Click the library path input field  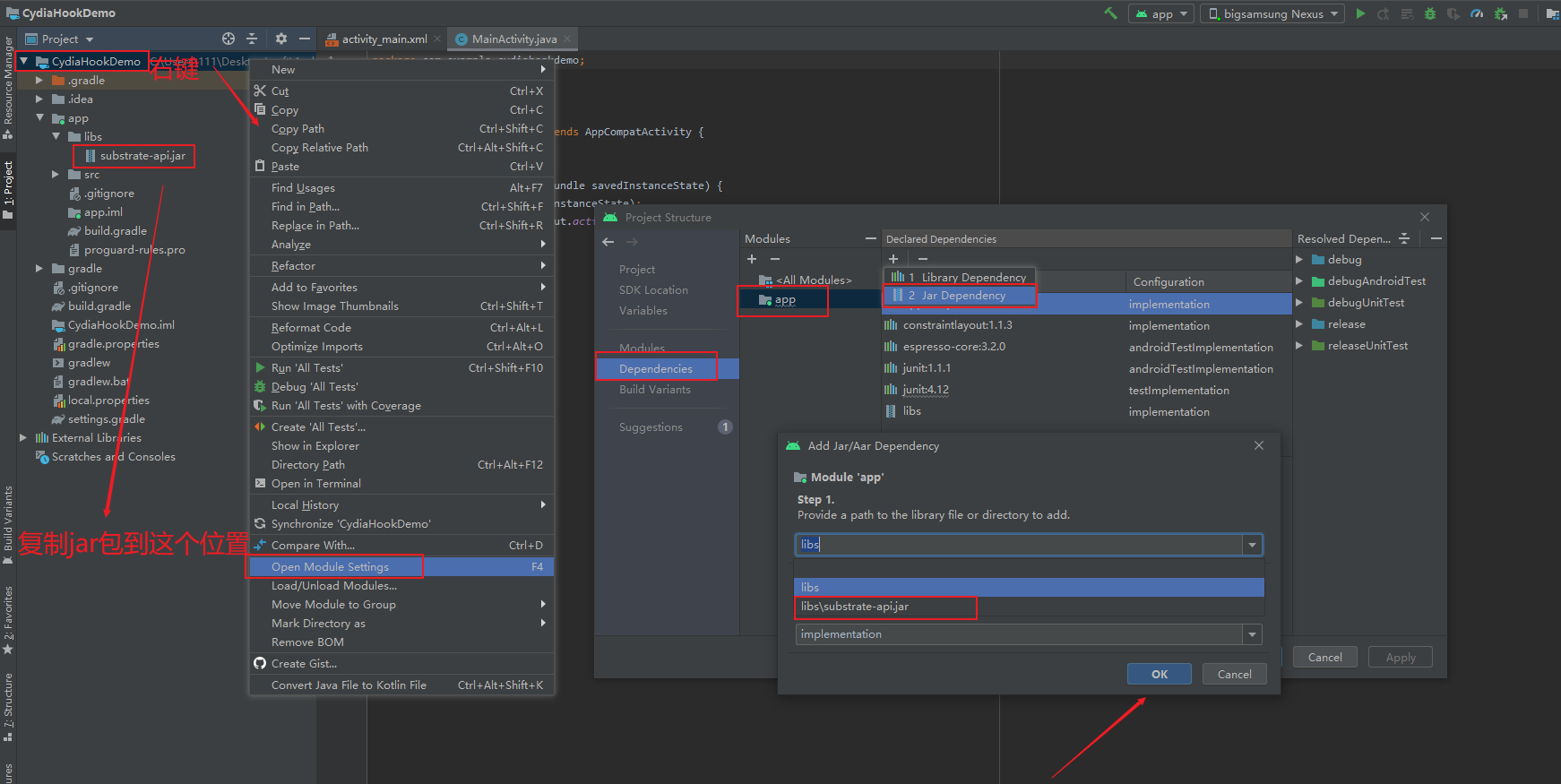tap(1019, 545)
